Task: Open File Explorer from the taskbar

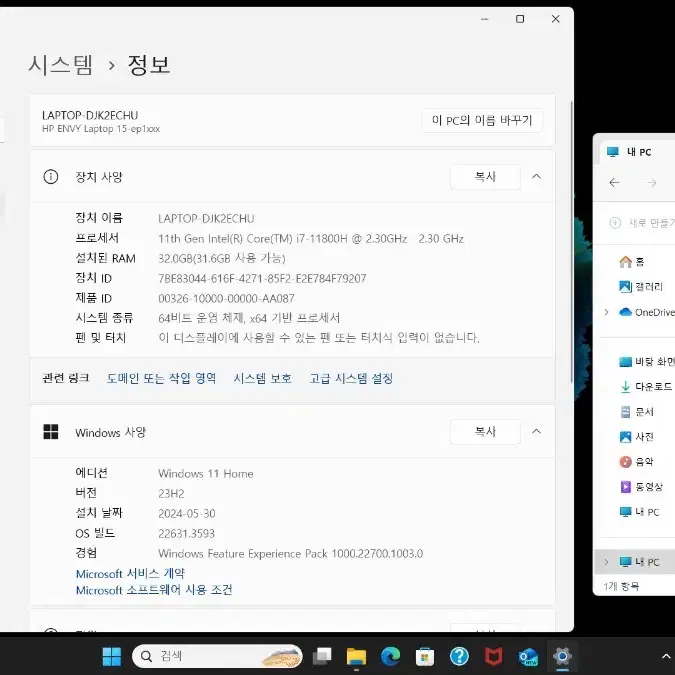Action: [356, 656]
